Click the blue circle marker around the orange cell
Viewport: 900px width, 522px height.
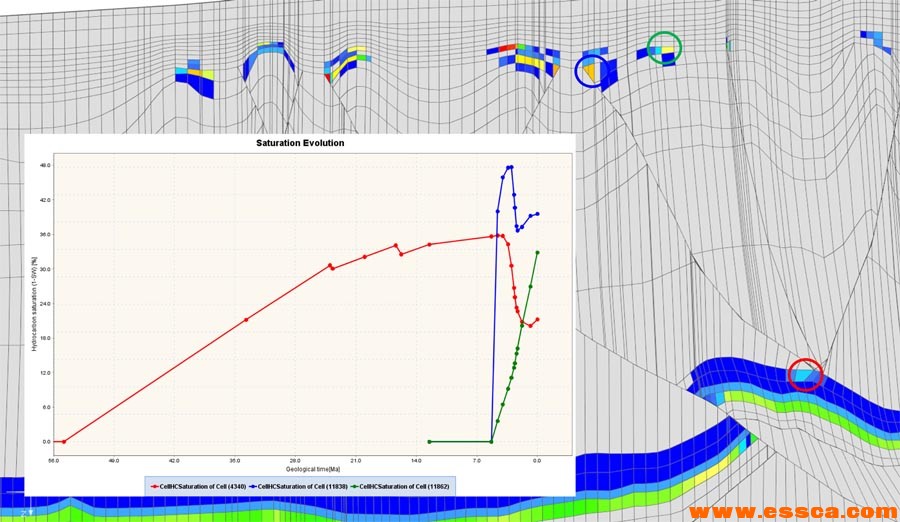pos(591,71)
